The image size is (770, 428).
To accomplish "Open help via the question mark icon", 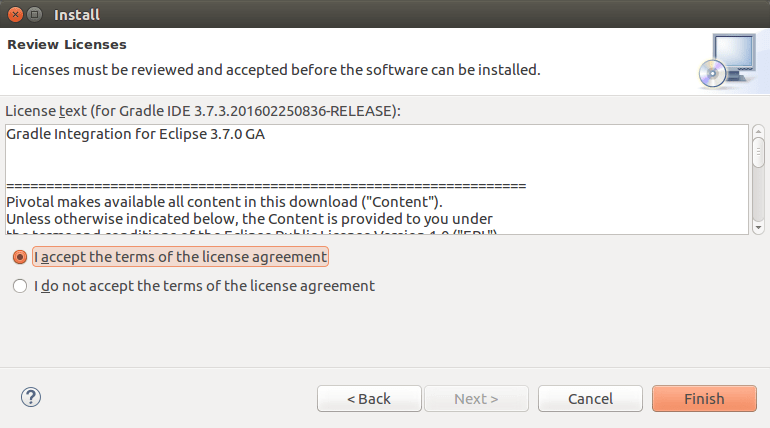I will (30, 397).
